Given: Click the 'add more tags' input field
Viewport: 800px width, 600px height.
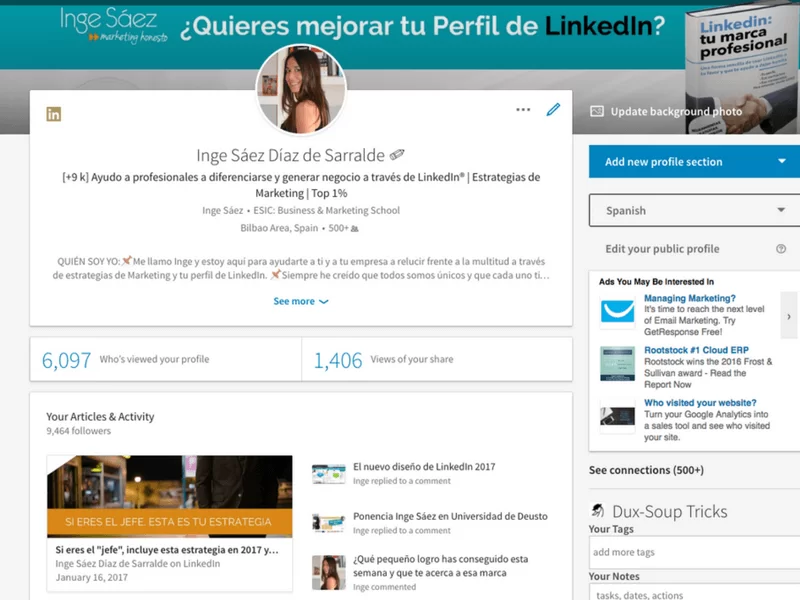Looking at the screenshot, I should 694,552.
